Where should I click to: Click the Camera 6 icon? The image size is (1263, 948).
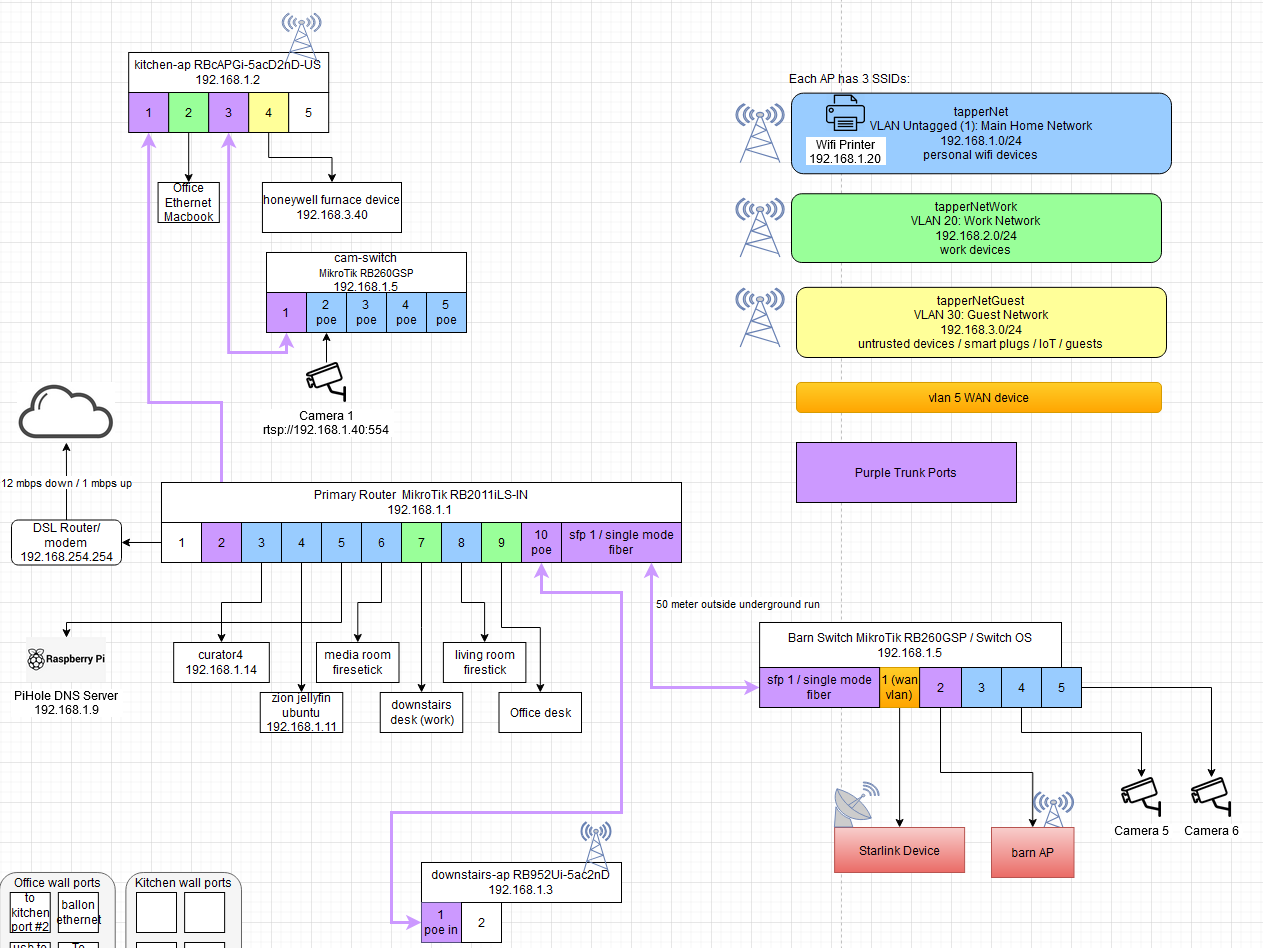1211,795
